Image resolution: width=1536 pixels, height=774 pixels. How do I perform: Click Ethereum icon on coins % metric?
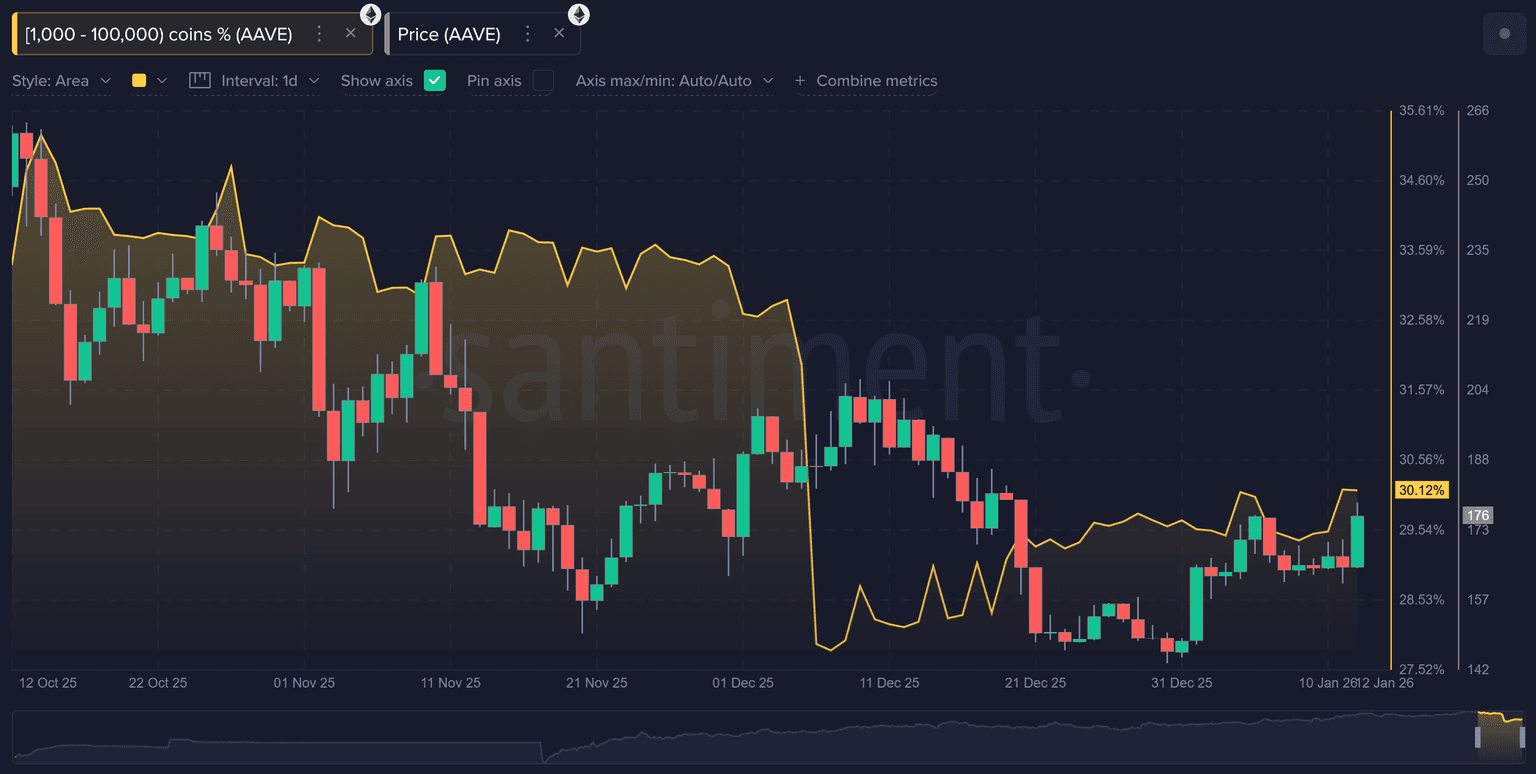pos(371,14)
